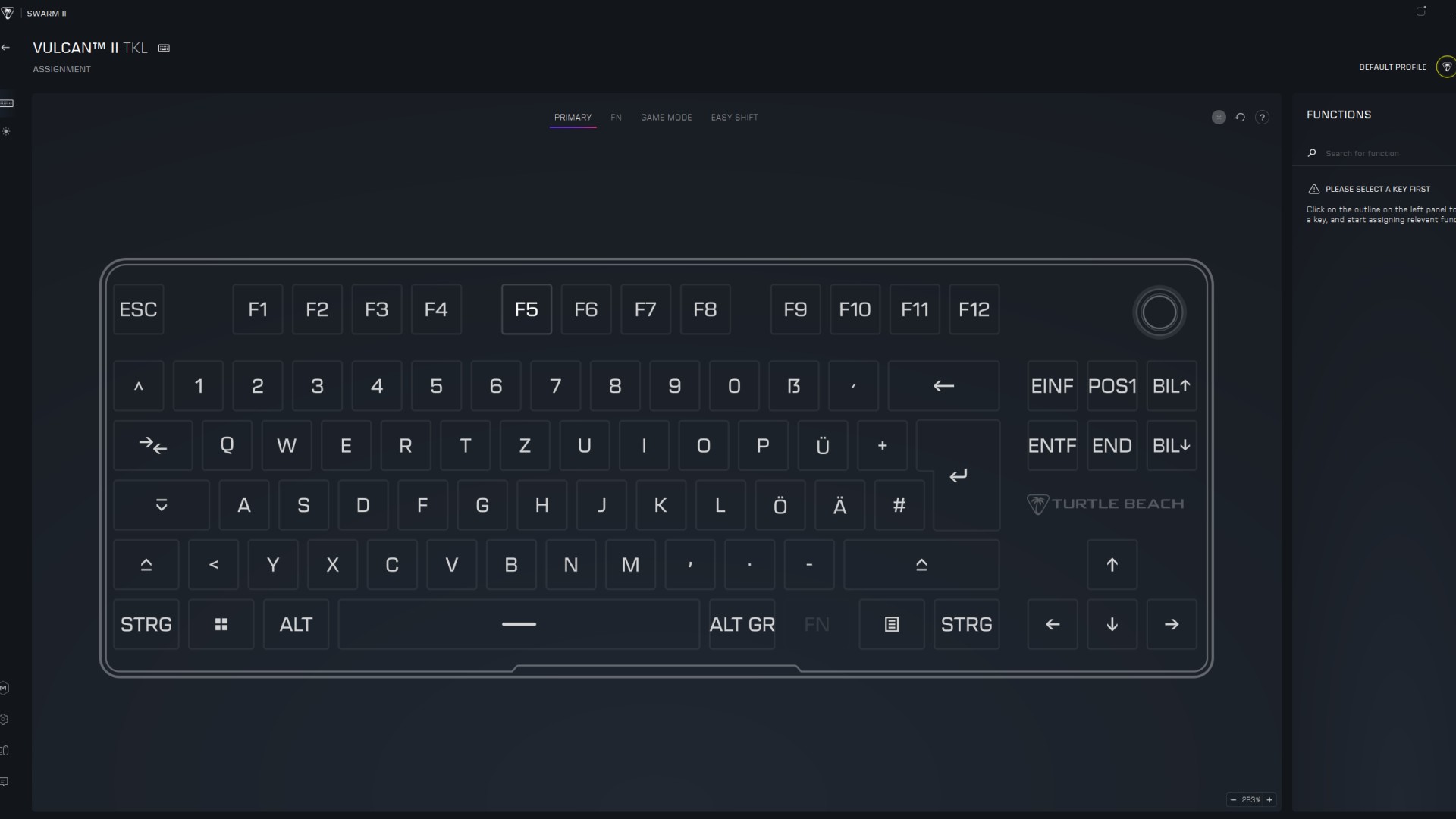Select the keyboard device icon in sidebar
Viewport: 1456px width, 819px height.
pyautogui.click(x=7, y=103)
